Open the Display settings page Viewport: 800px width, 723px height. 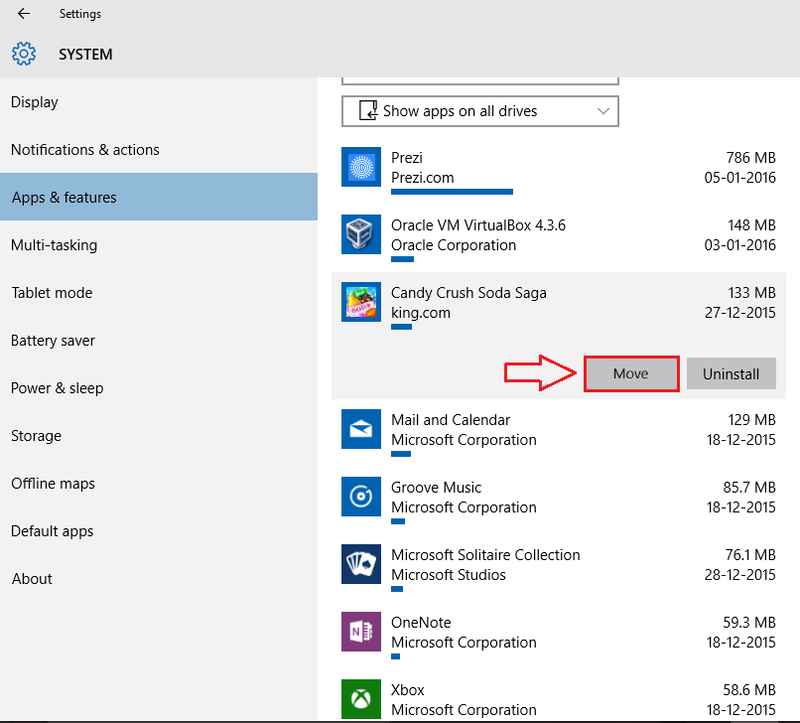point(159,102)
